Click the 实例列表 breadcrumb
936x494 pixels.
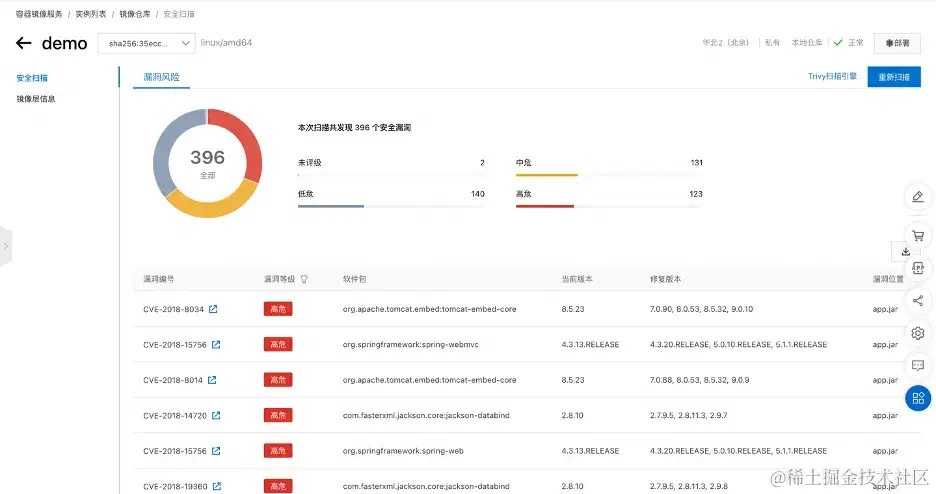pyautogui.click(x=91, y=14)
